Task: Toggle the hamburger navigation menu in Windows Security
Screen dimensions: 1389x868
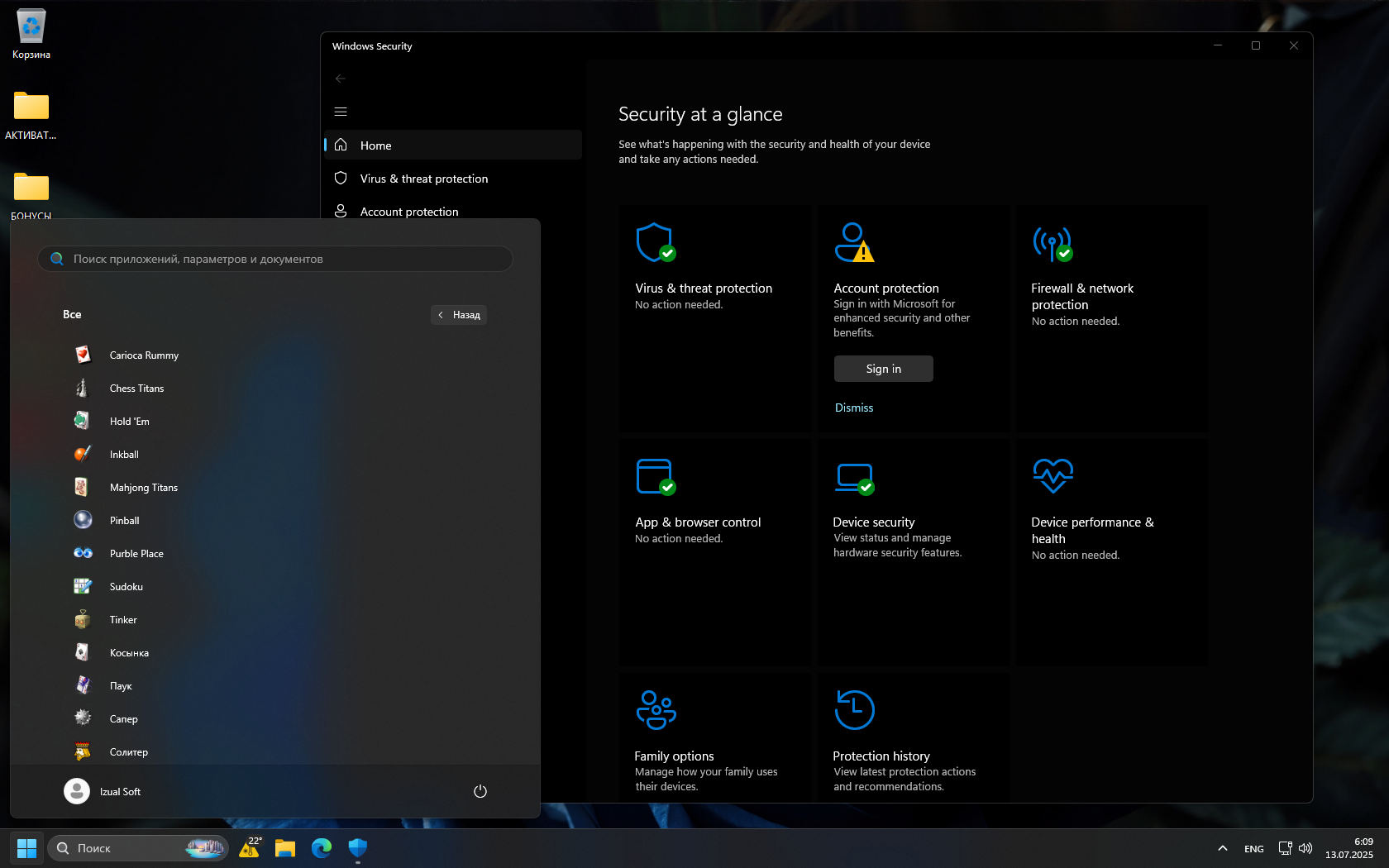Action: click(x=341, y=112)
